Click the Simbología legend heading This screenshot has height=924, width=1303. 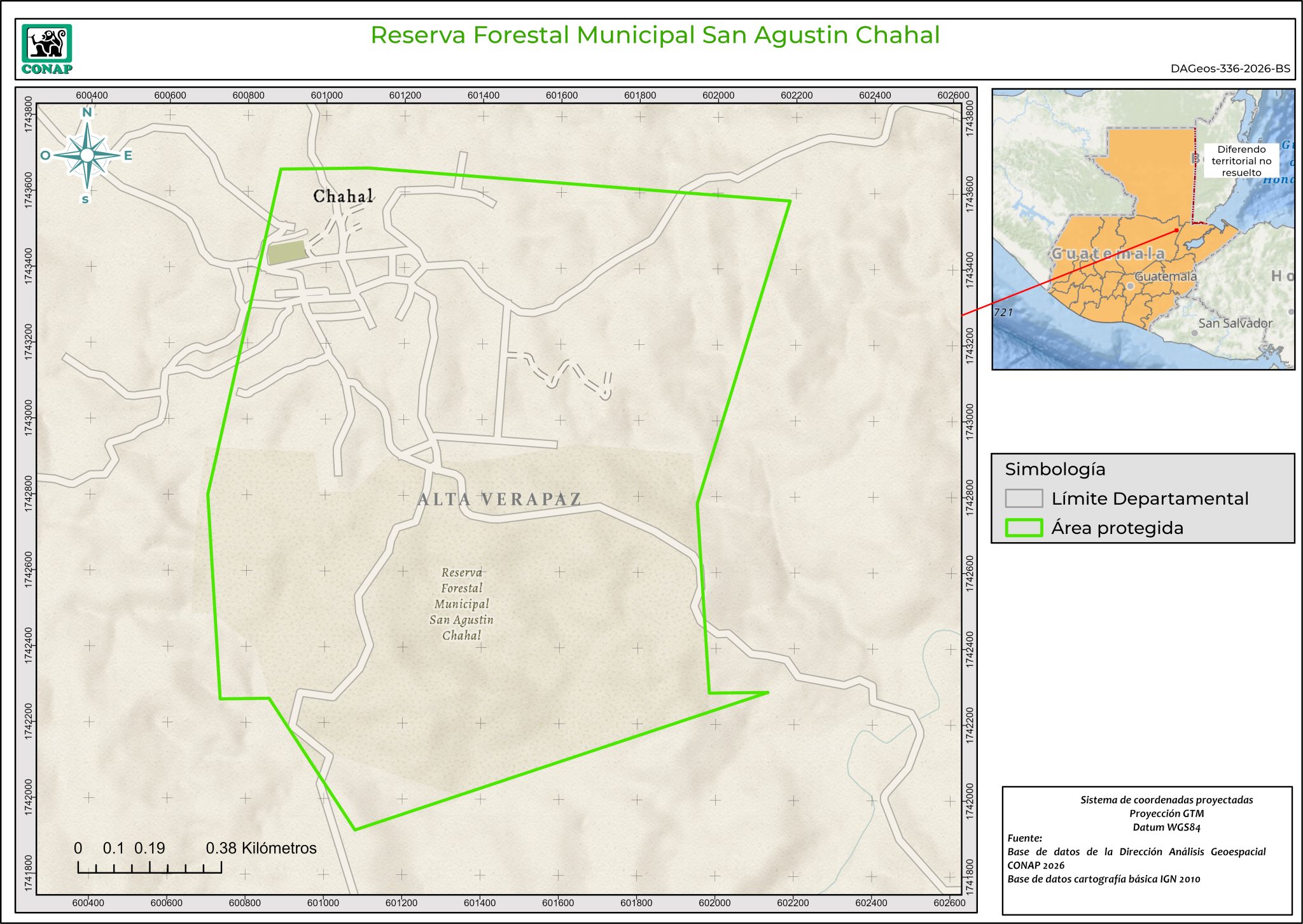(x=1055, y=470)
